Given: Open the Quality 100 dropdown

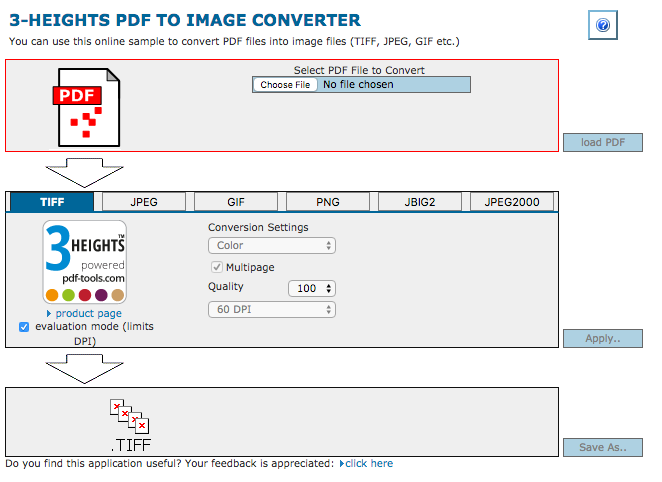Looking at the screenshot, I should click(312, 289).
